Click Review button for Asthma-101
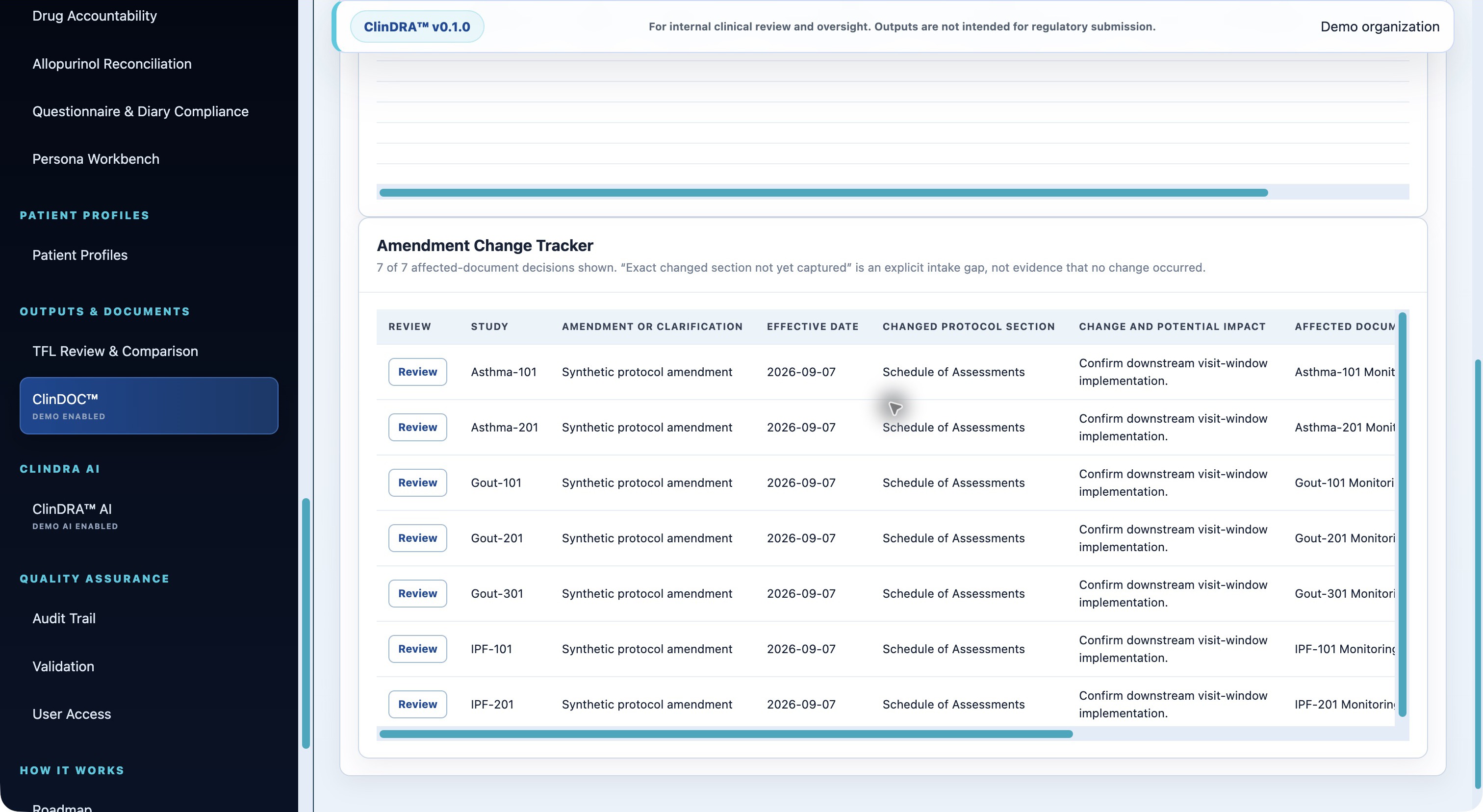Viewport: 1483px width, 812px height. [x=417, y=372]
